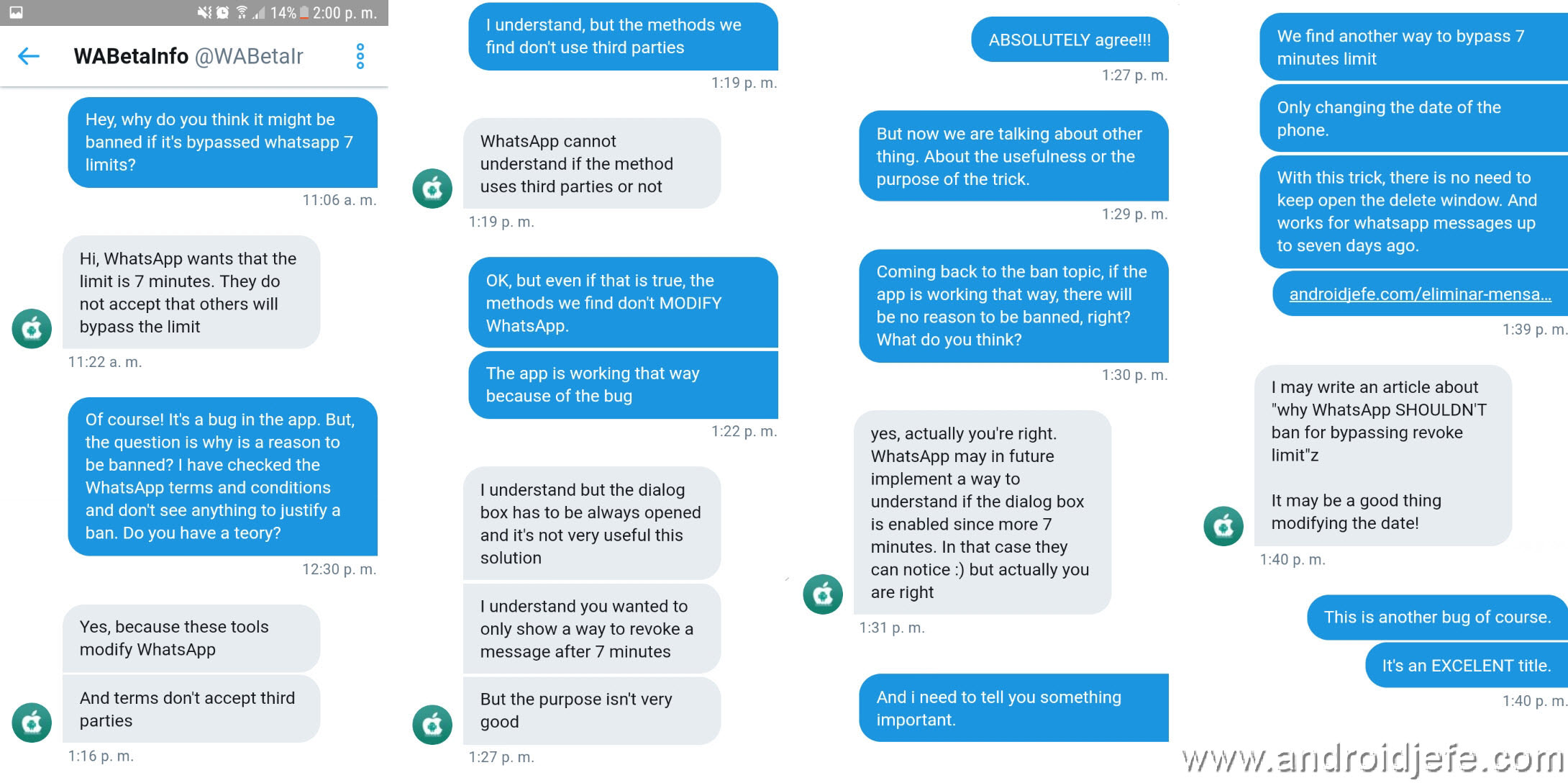This screenshot has height=783, width=1568.
Task: Open WABetaInfo profile from header title
Action: pos(188,56)
